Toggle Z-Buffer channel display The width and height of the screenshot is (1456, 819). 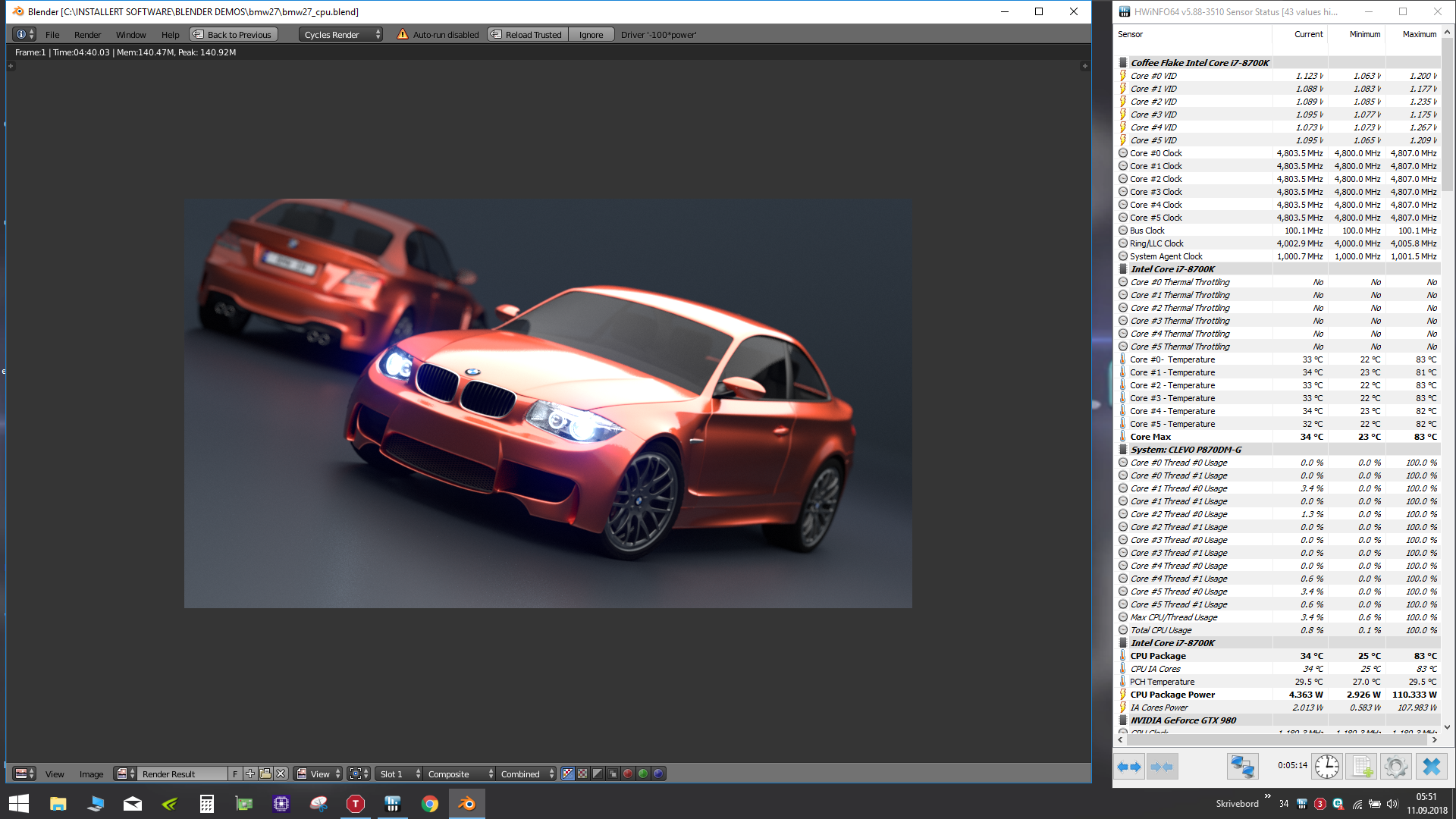613,773
